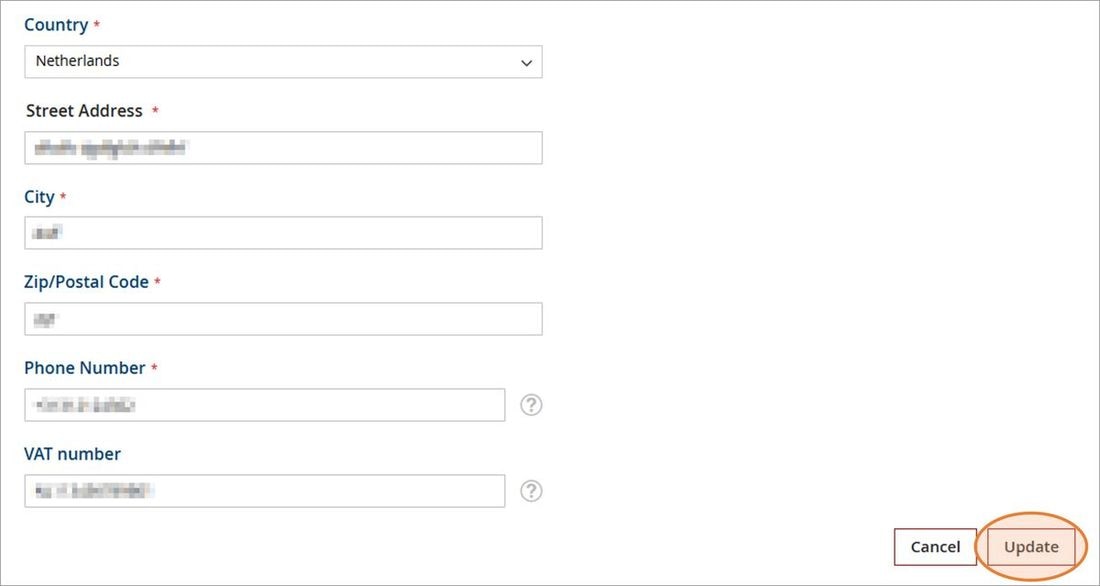Click the Cancel button
The height and width of the screenshot is (586, 1100).
pyautogui.click(x=935, y=547)
